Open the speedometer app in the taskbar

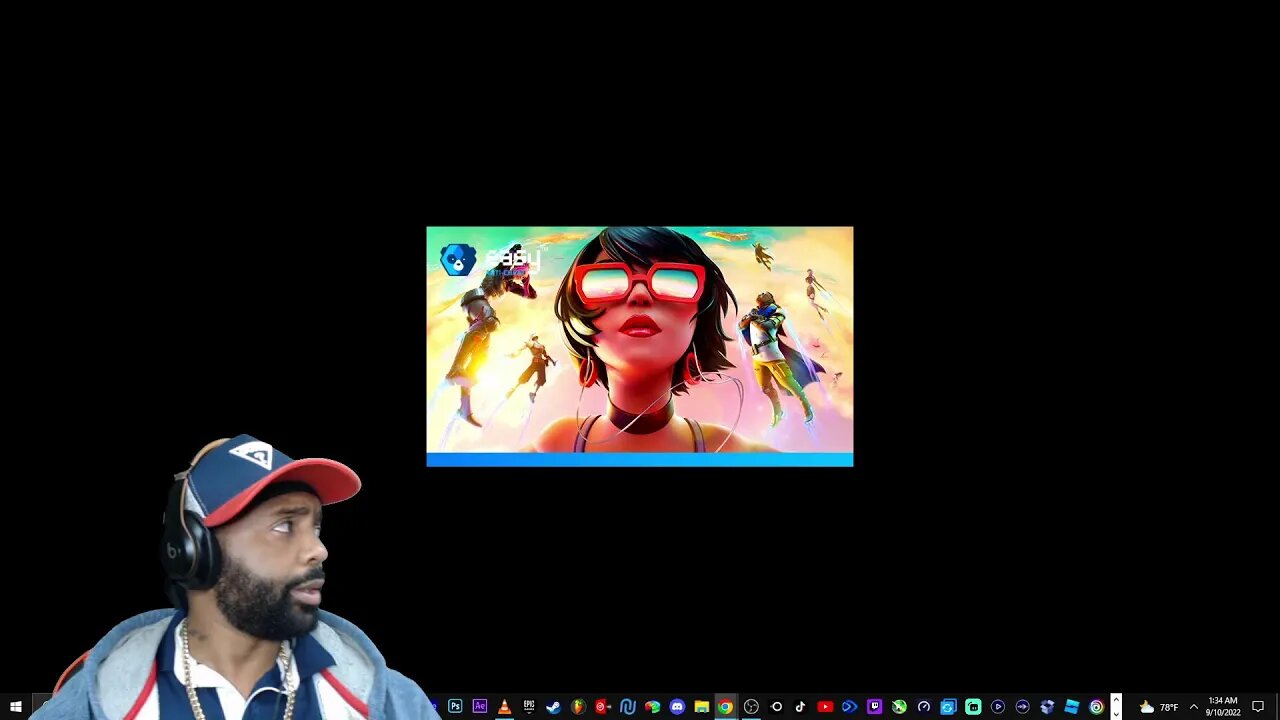[924, 707]
